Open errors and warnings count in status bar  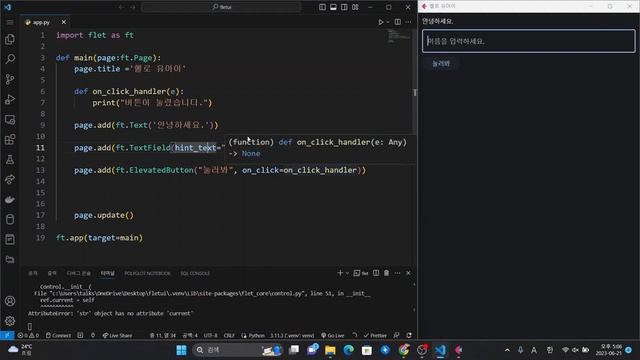coord(28,335)
